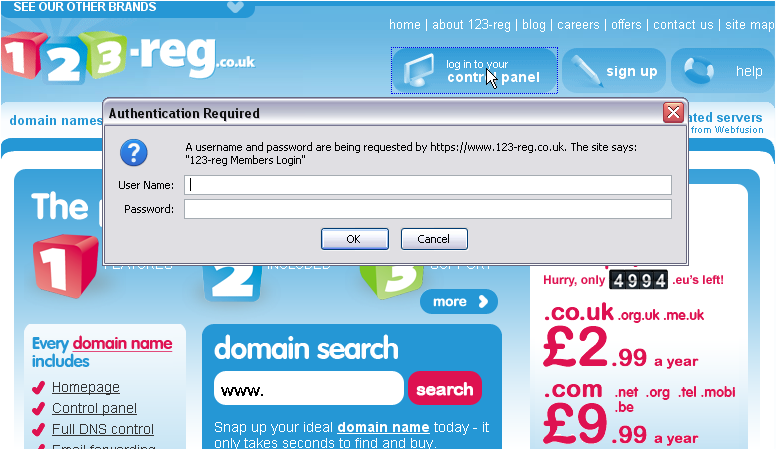Confirm login with the OK button

(354, 239)
